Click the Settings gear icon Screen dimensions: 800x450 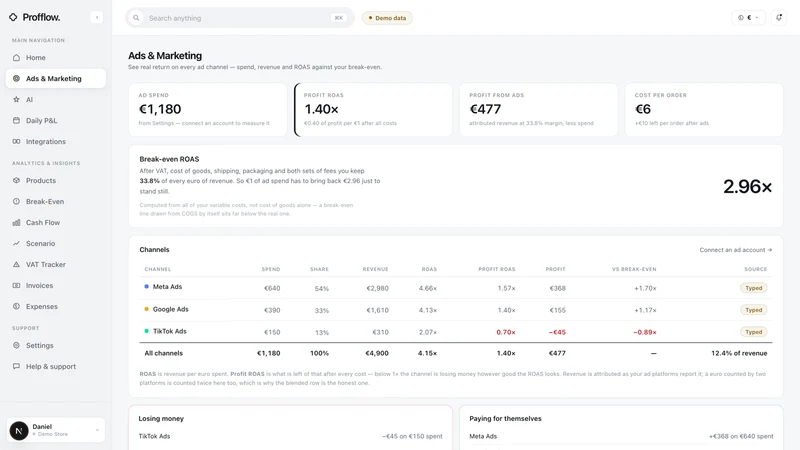point(16,345)
